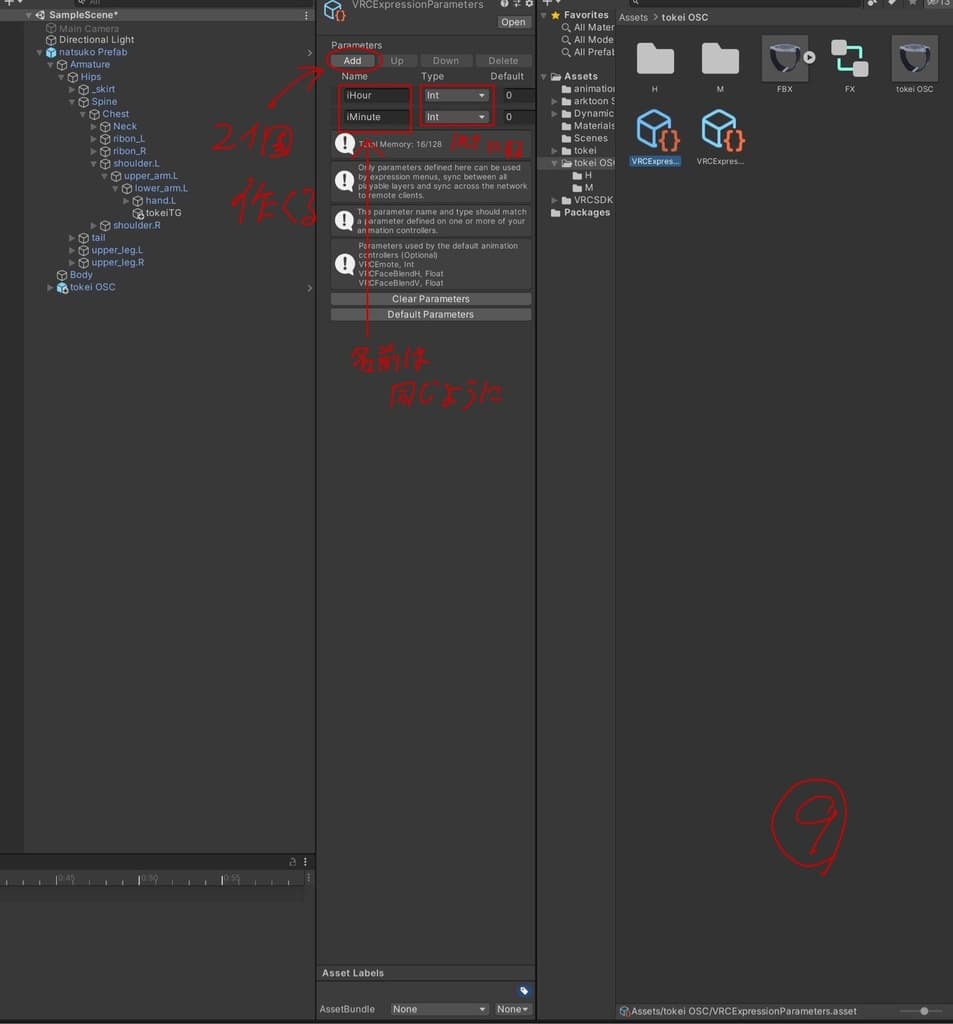Click the Project search-by-label icon
The width and height of the screenshot is (953, 1024).
(x=892, y=3)
